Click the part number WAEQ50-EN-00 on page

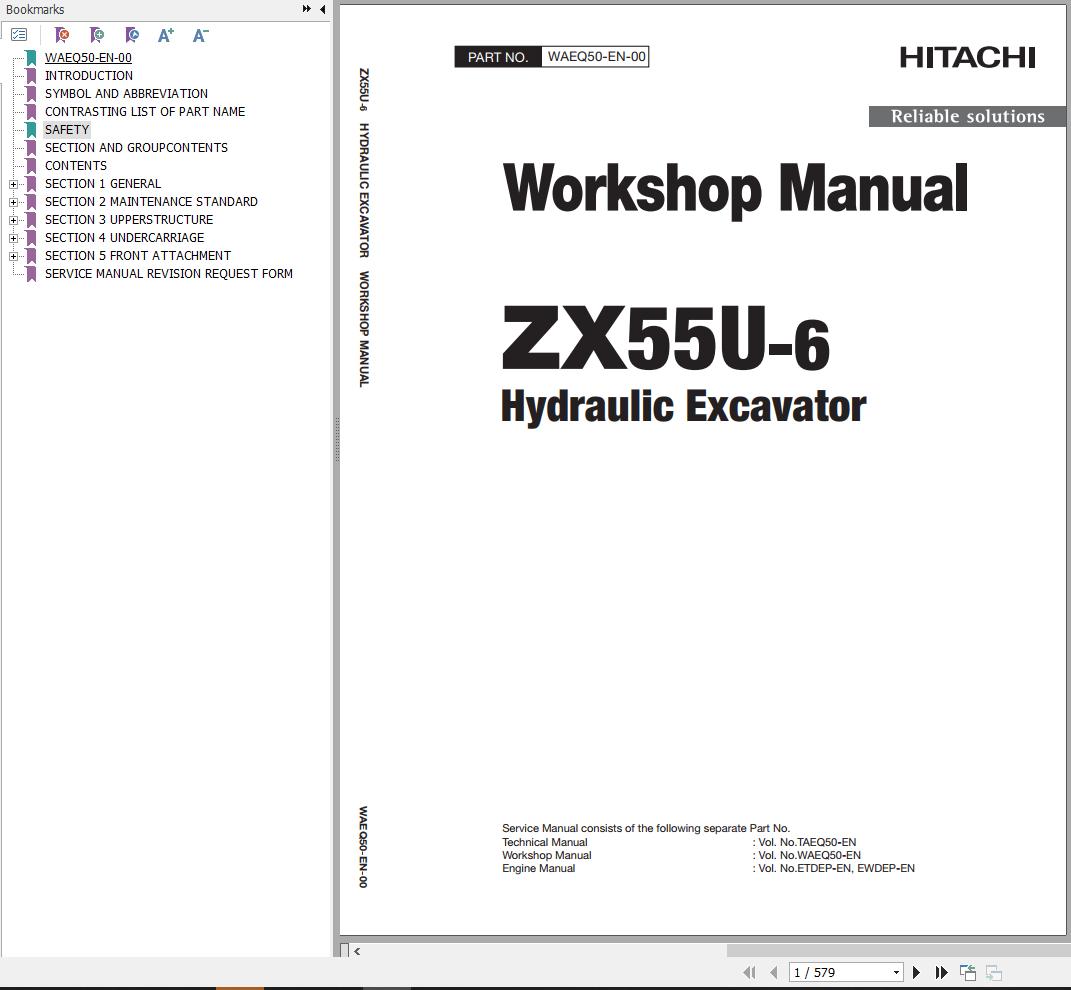[596, 57]
